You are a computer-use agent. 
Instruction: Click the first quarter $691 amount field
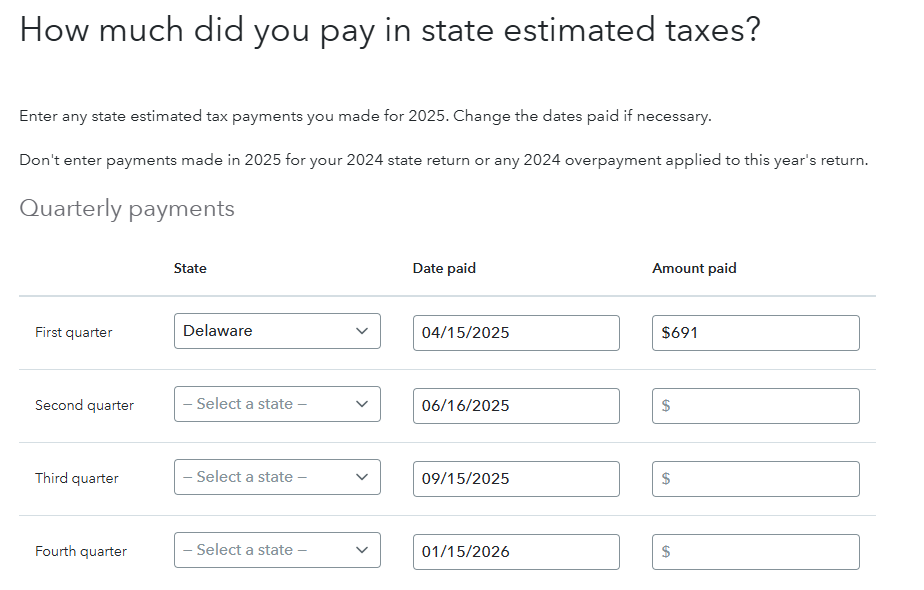click(755, 333)
